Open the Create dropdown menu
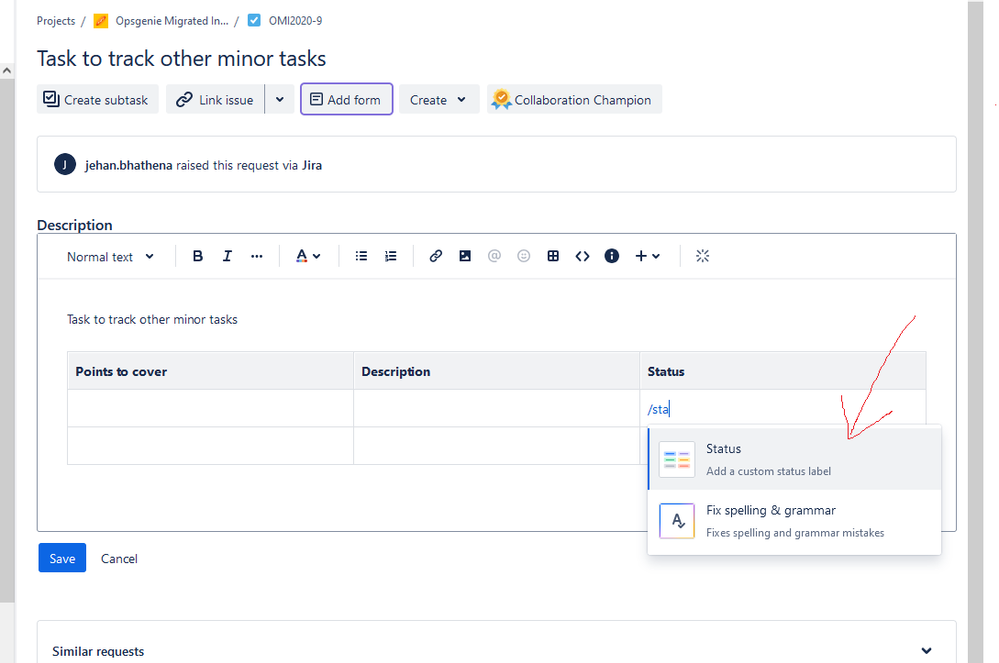This screenshot has height=663, width=999. coord(439,99)
